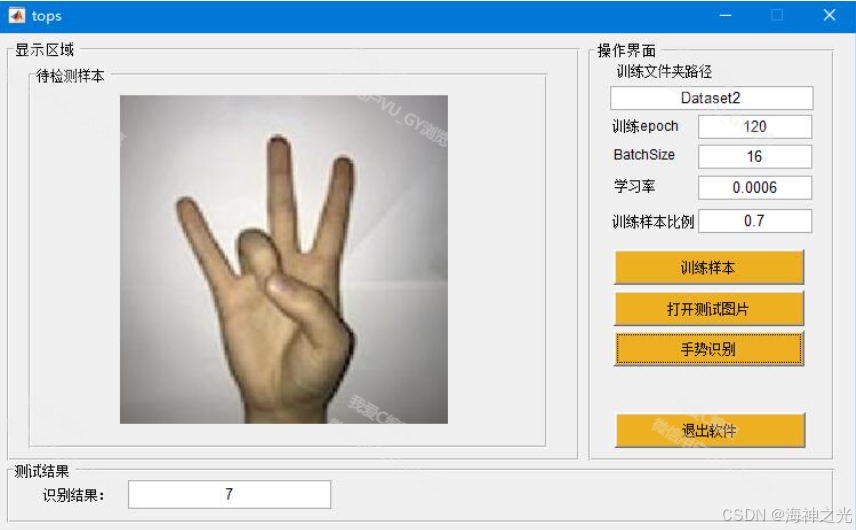
Task: Click the MATLAB icon in title bar
Action: click(17, 15)
